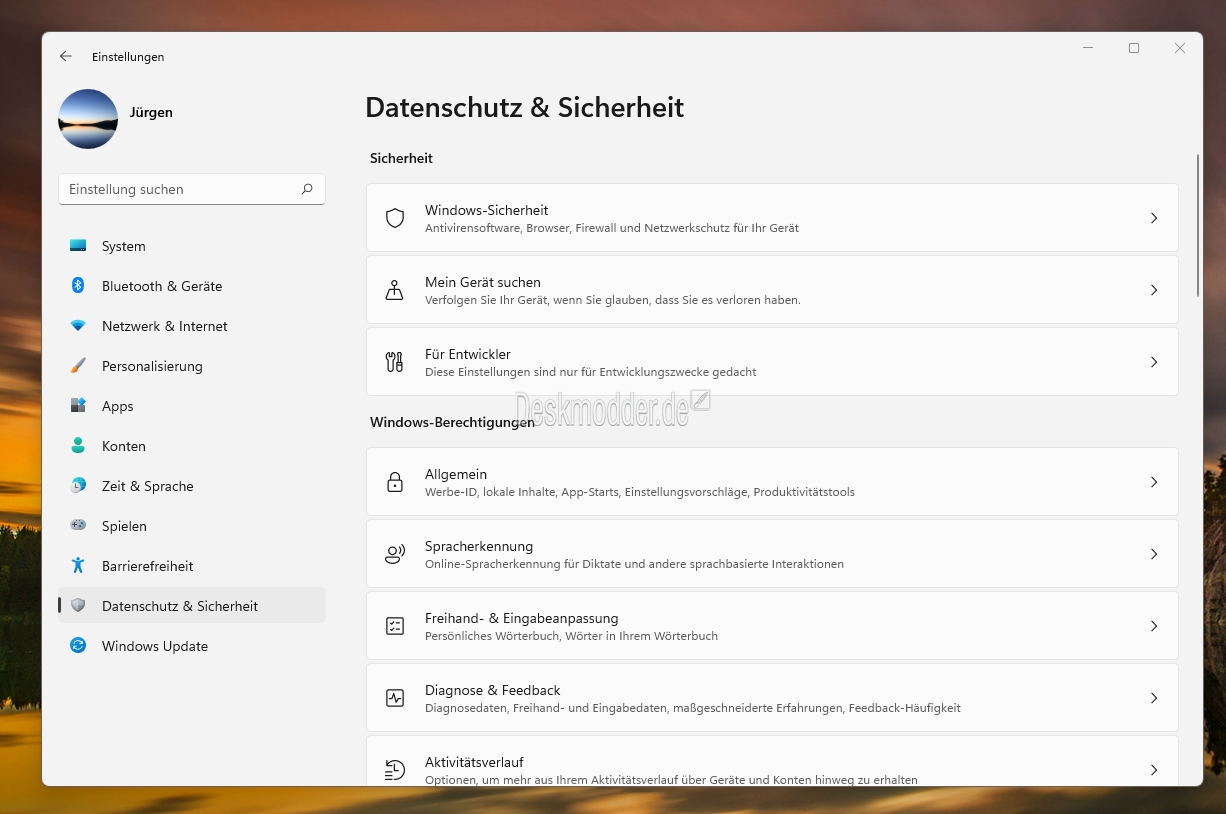Select Barrierefreiheit label in sidebar
Screen dimensions: 1226x814
[x=148, y=566]
